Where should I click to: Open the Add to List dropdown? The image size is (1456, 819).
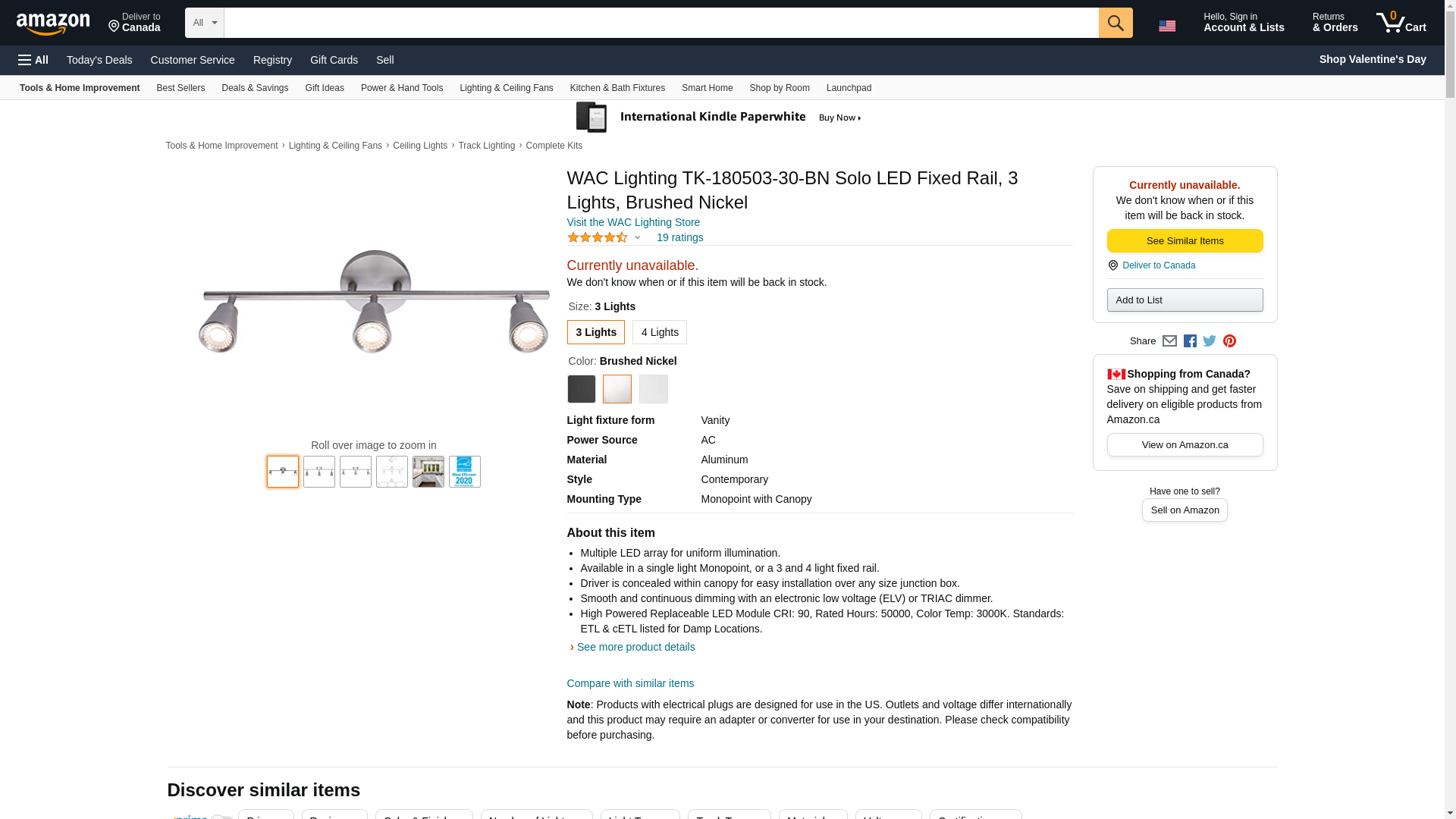1185,300
